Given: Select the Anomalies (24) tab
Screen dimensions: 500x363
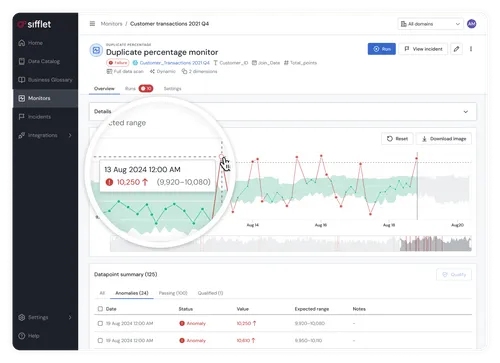Looking at the screenshot, I should click(x=132, y=293).
